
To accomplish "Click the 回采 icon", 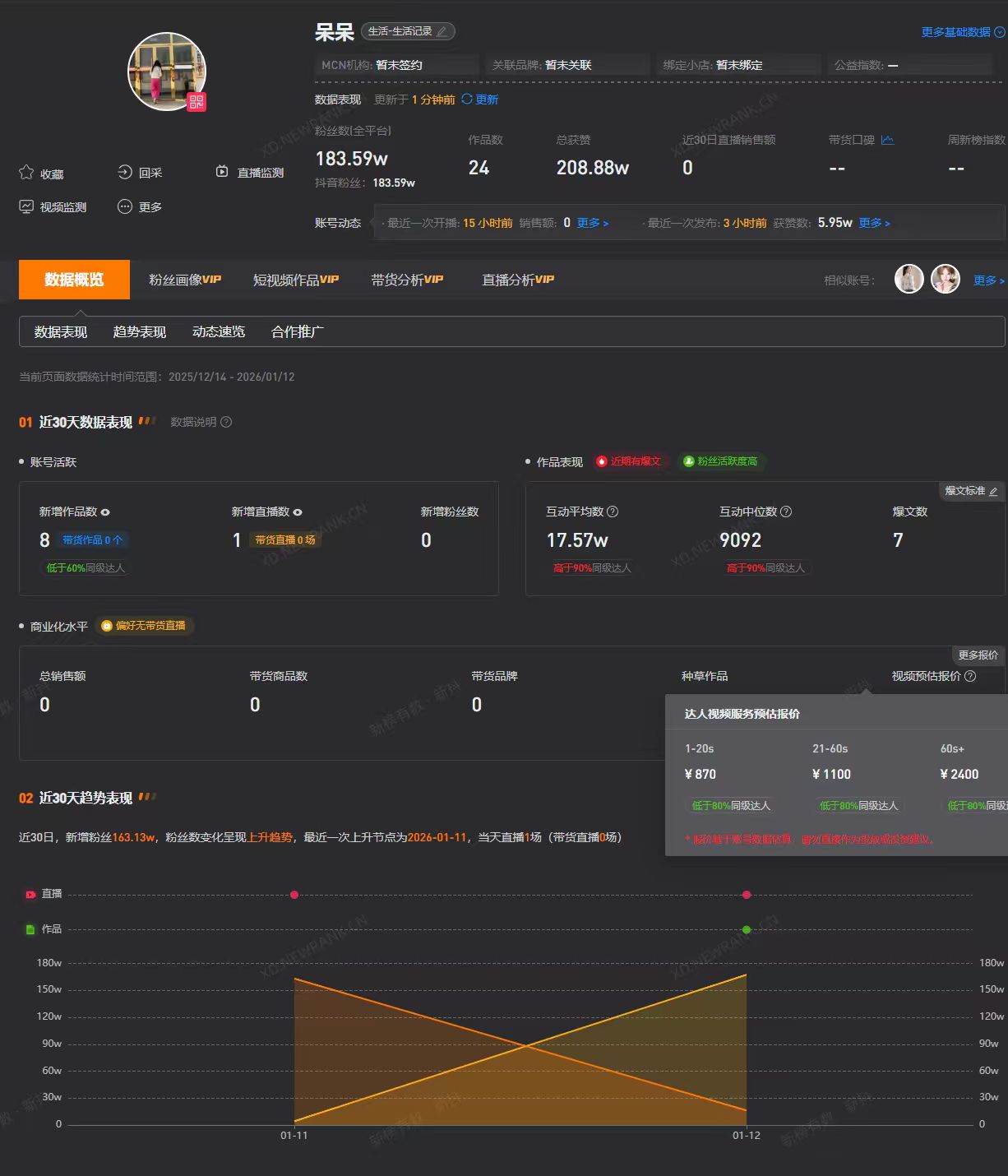I will 125,172.
